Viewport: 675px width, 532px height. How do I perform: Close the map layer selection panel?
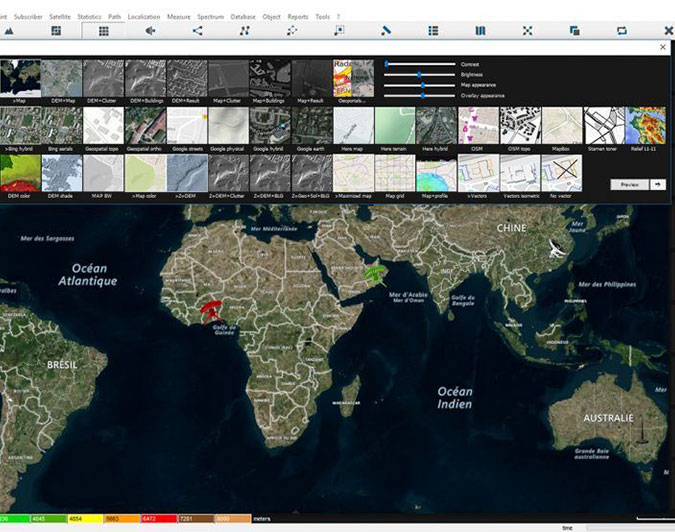(x=663, y=47)
